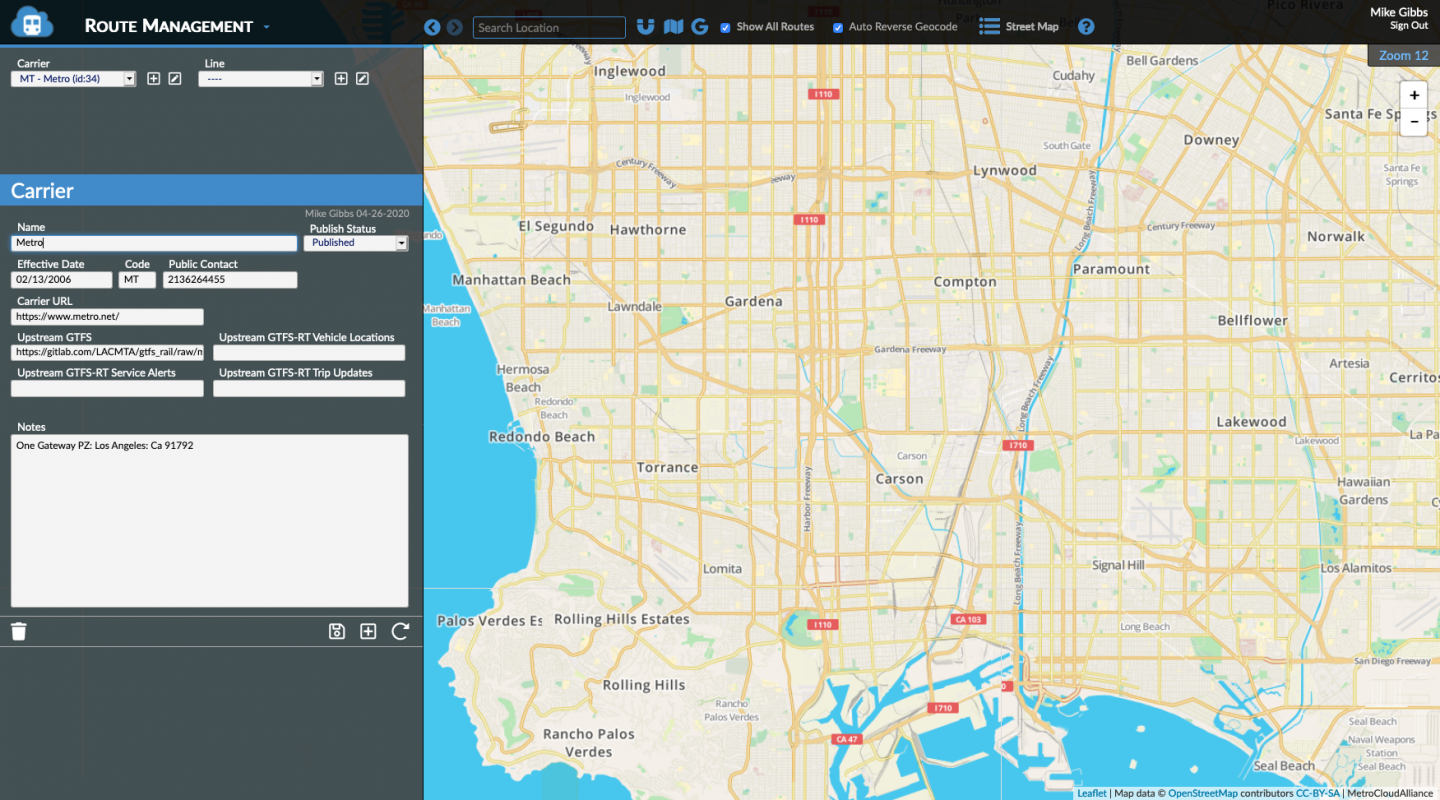Click the OpenStreetMap attribution link

1202,793
